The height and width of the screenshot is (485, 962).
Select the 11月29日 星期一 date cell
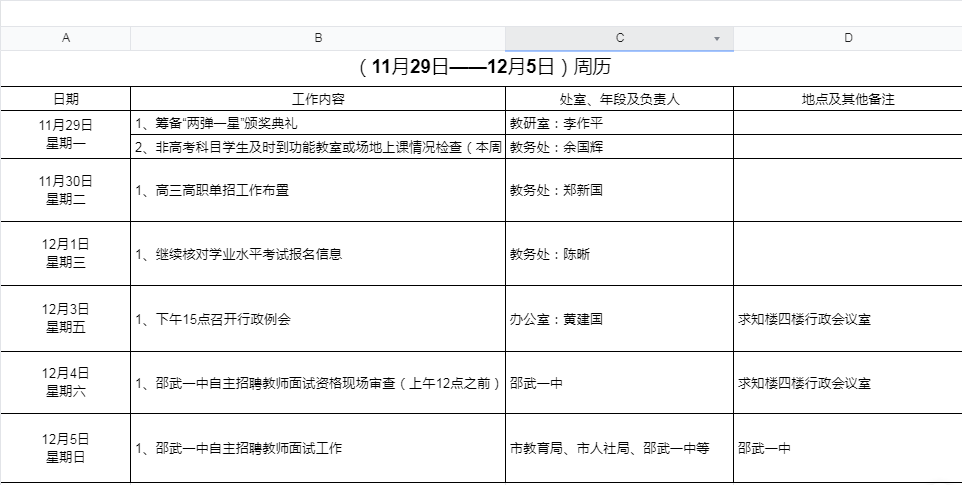click(66, 135)
